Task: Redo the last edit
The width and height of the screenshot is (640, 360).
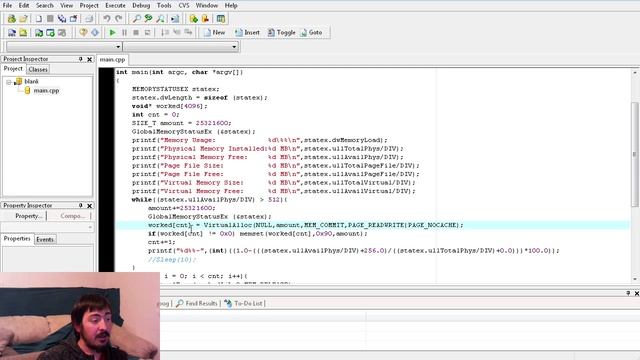Action: 118,19
